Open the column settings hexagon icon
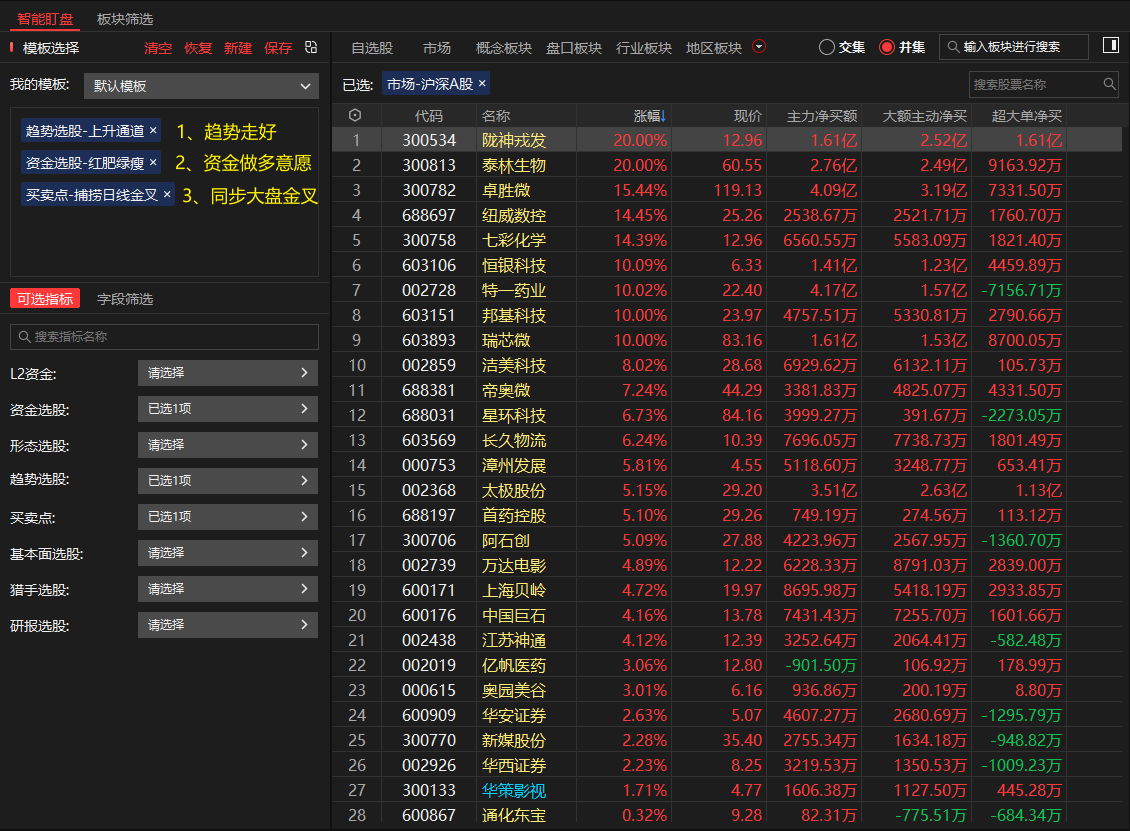This screenshot has width=1130, height=831. 355,115
